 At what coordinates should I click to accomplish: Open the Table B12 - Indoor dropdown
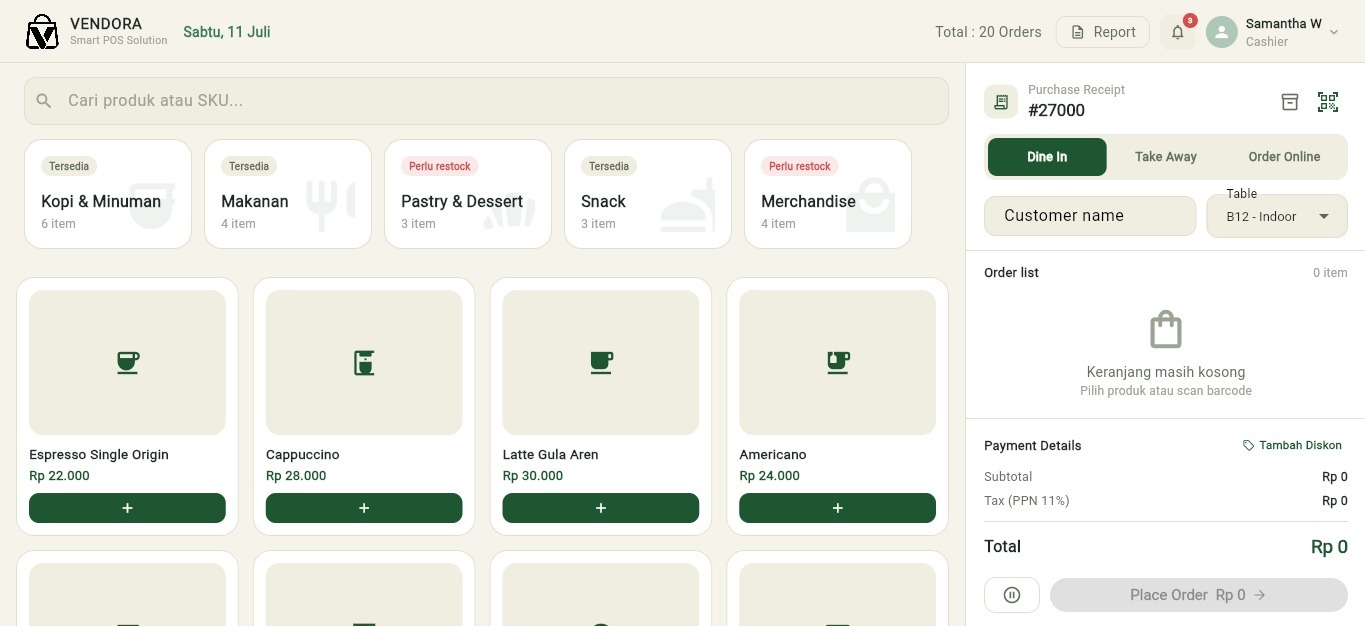click(x=1277, y=216)
